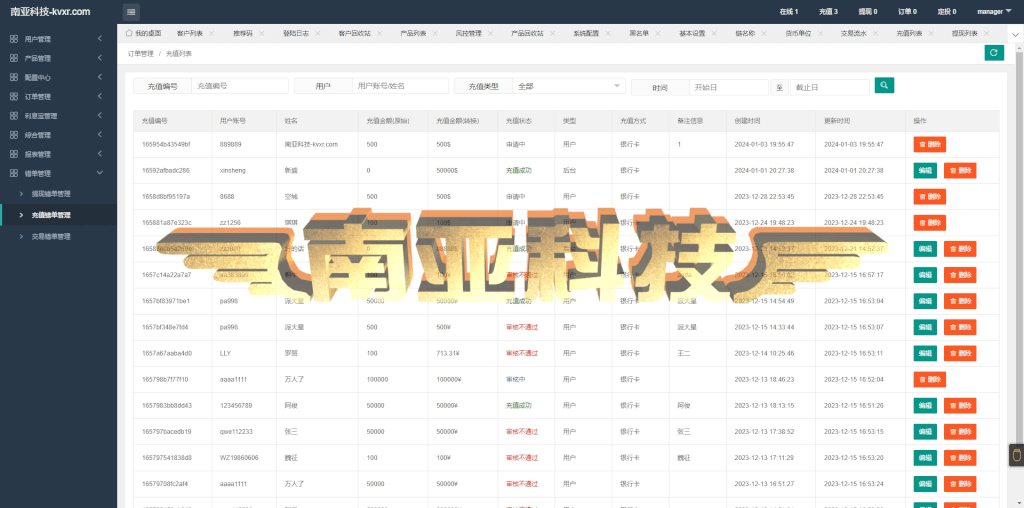Close the 提现列表 tab

click(986, 33)
